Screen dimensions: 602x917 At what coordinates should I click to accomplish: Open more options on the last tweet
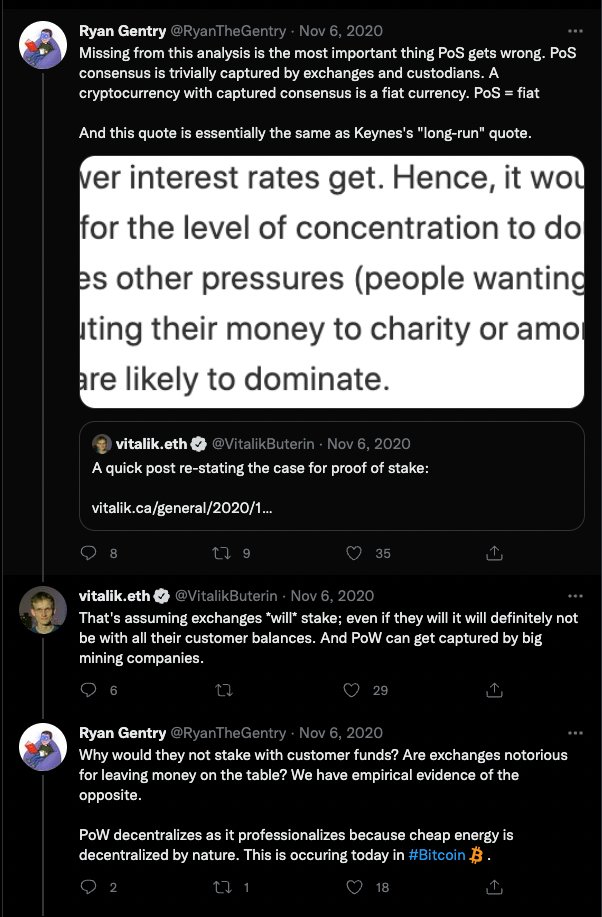[x=576, y=733]
